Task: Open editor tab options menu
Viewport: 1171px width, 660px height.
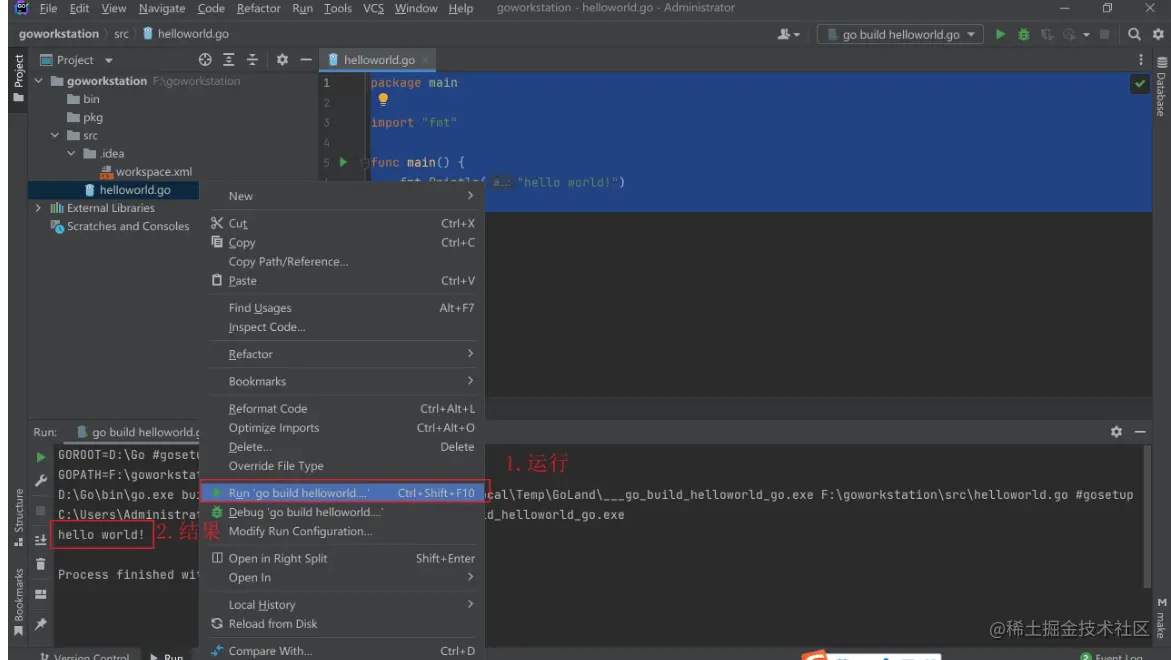Action: [x=1140, y=60]
